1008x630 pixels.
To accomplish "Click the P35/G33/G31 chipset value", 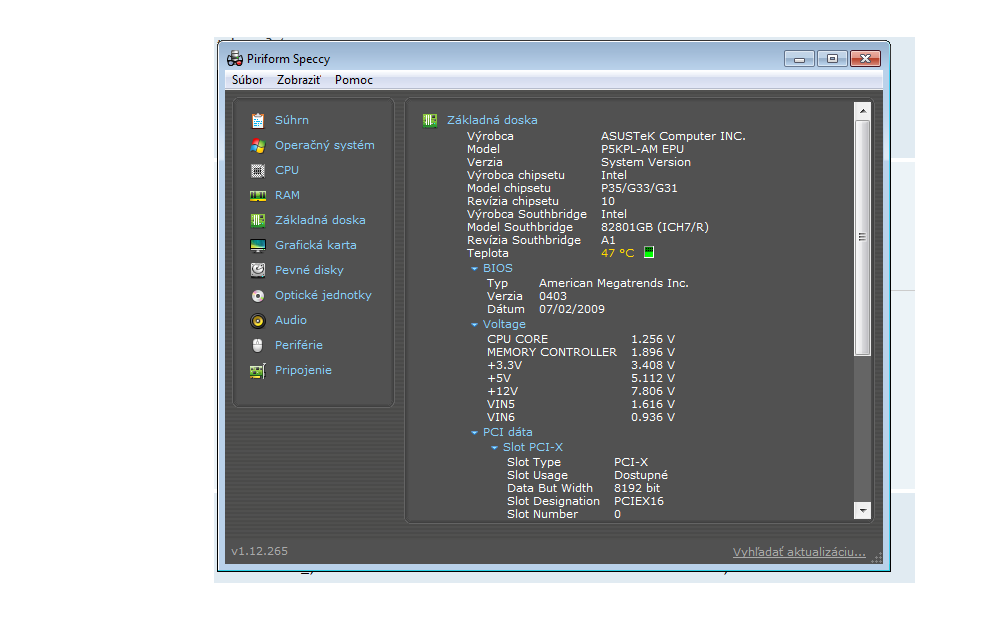I will pyautogui.click(x=639, y=188).
